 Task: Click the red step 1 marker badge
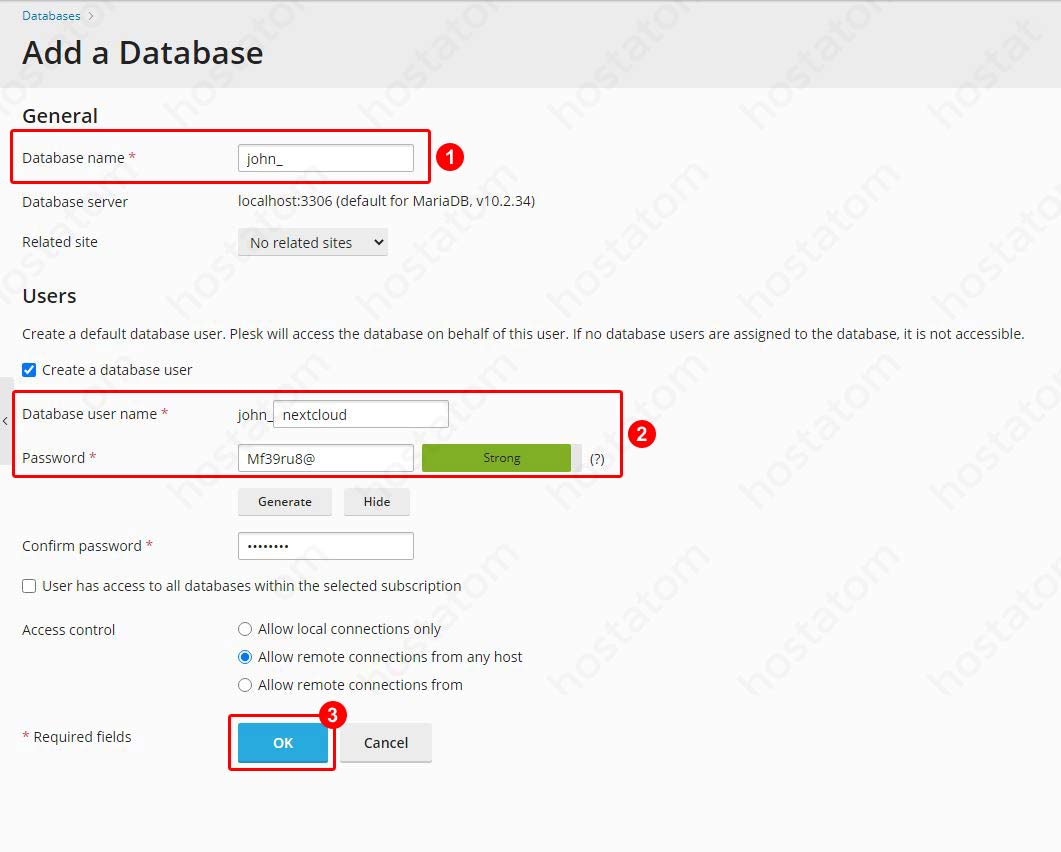pos(450,157)
